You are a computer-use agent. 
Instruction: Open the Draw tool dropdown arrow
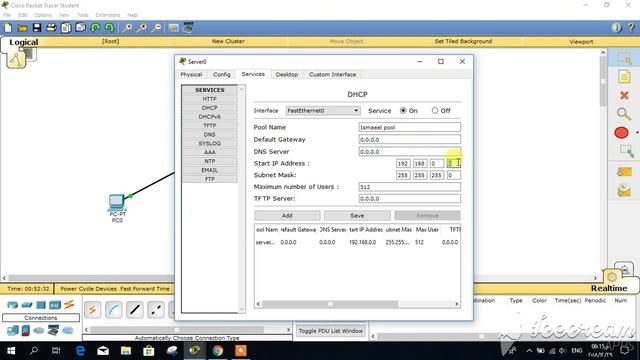(x=637, y=133)
